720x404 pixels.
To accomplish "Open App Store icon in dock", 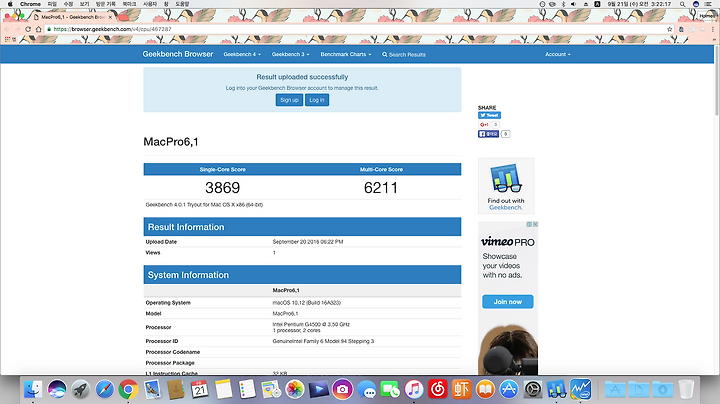I will click(x=509, y=390).
